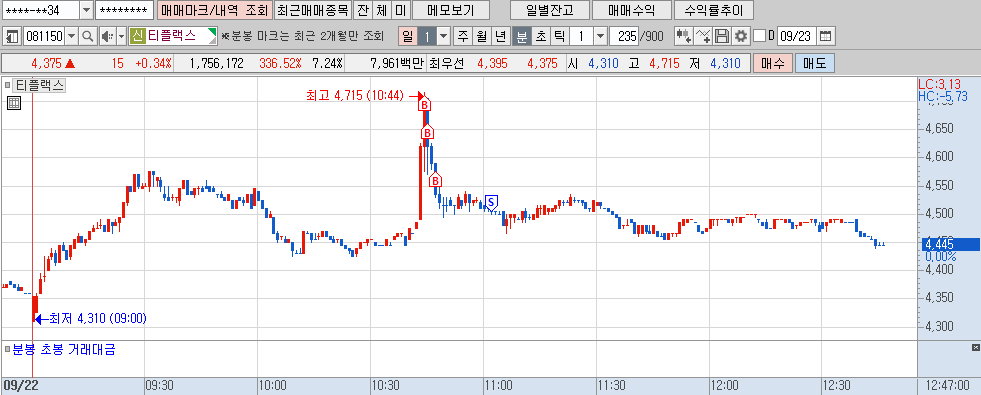Toggle the D date checkbox

(x=759, y=36)
